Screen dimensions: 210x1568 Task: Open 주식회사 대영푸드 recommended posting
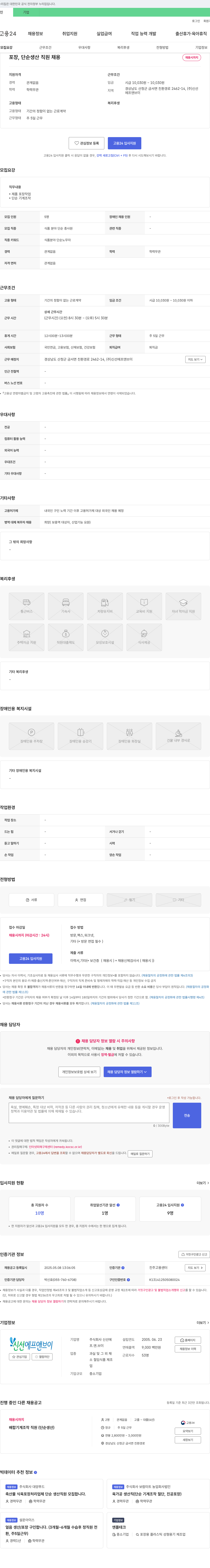pyautogui.click(x=52, y=1494)
